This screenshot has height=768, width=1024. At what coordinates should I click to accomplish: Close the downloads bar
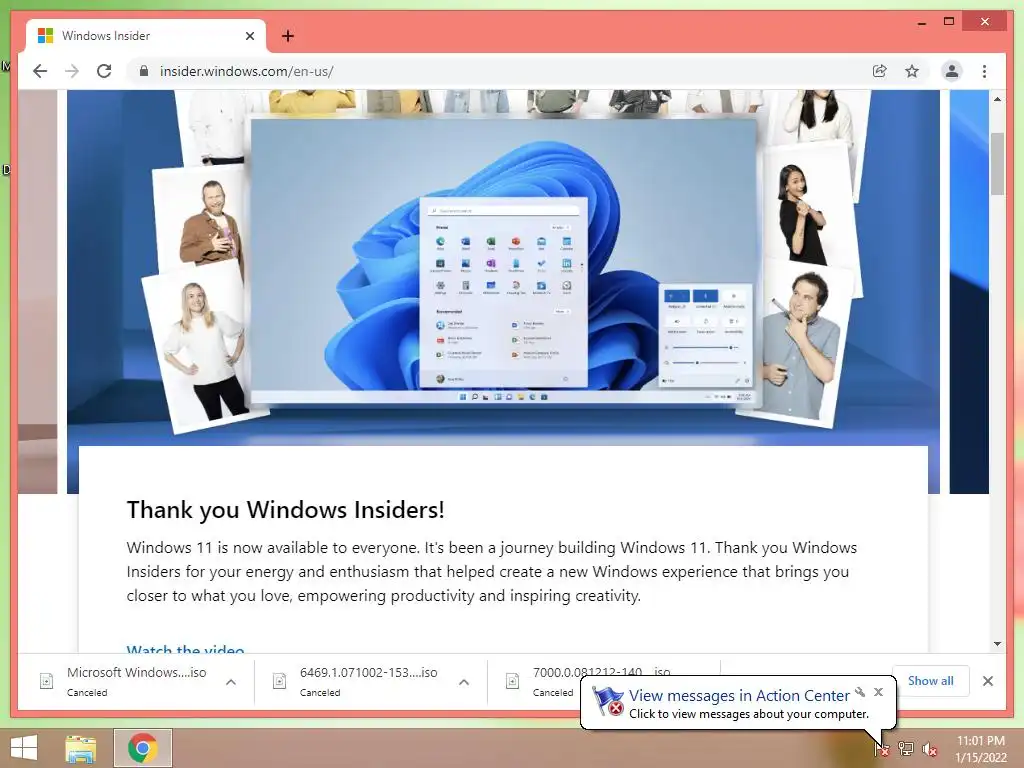[987, 681]
